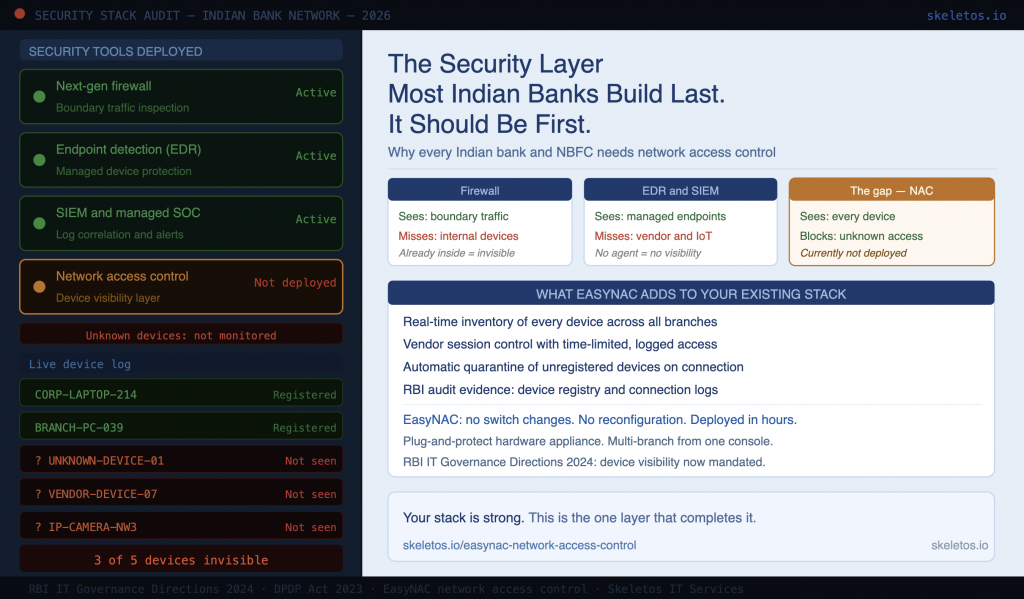1024x599 pixels.
Task: Click the 'Skeletos IT Services' footer text
Action: click(x=675, y=589)
